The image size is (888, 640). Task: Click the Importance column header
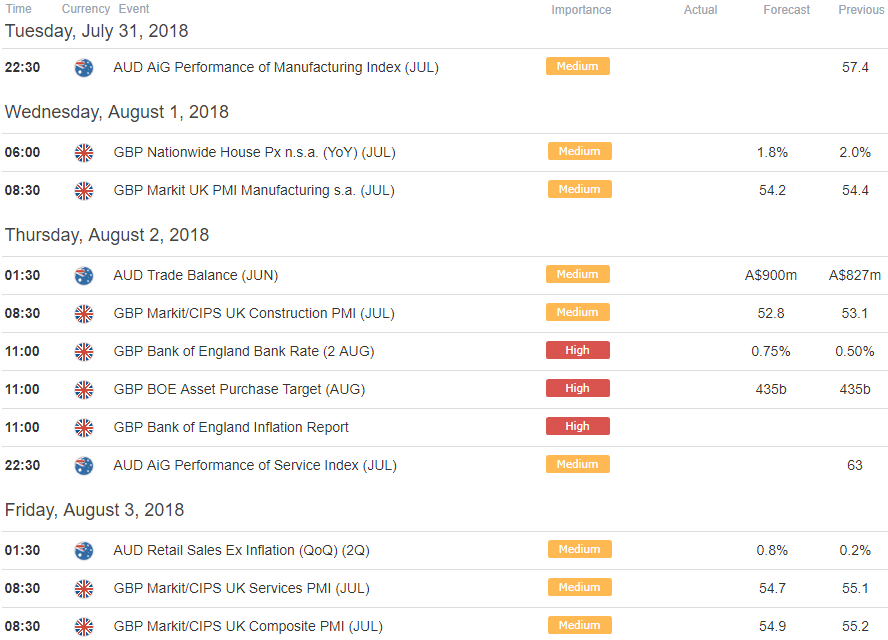point(581,10)
